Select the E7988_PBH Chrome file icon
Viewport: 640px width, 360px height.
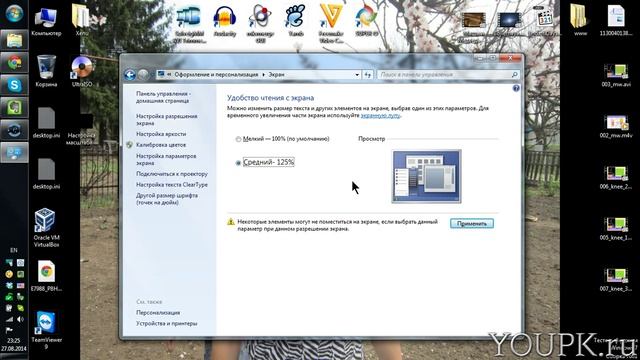tap(46, 276)
